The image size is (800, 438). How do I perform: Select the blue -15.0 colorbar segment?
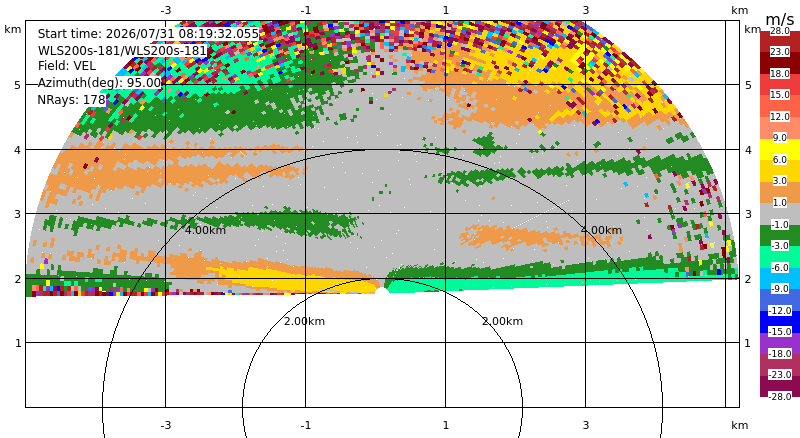[780, 322]
